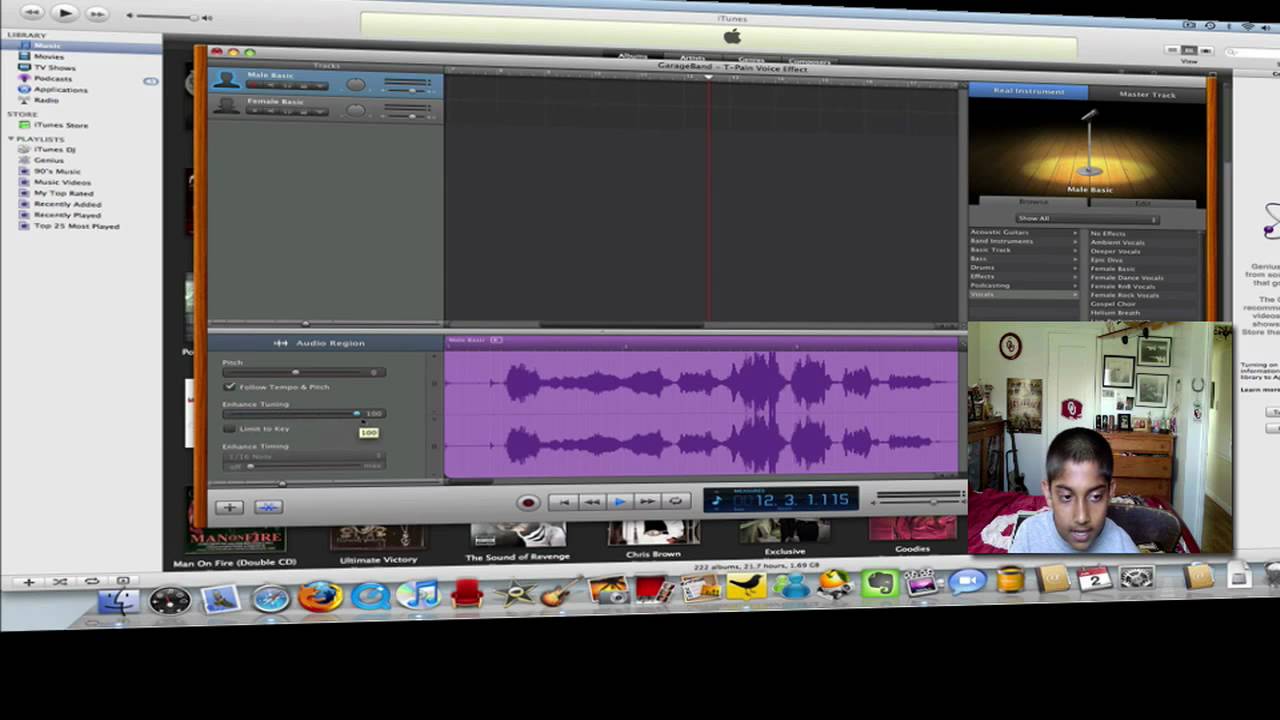Image resolution: width=1280 pixels, height=720 pixels.
Task: Select Recently Added playlist in iTunes
Action: (x=67, y=204)
